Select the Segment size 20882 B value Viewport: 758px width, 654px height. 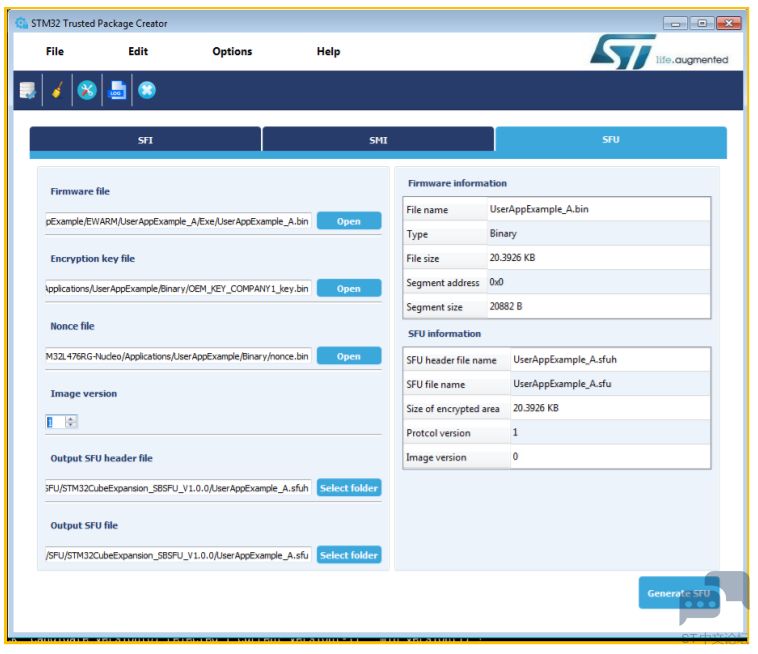pyautogui.click(x=506, y=306)
